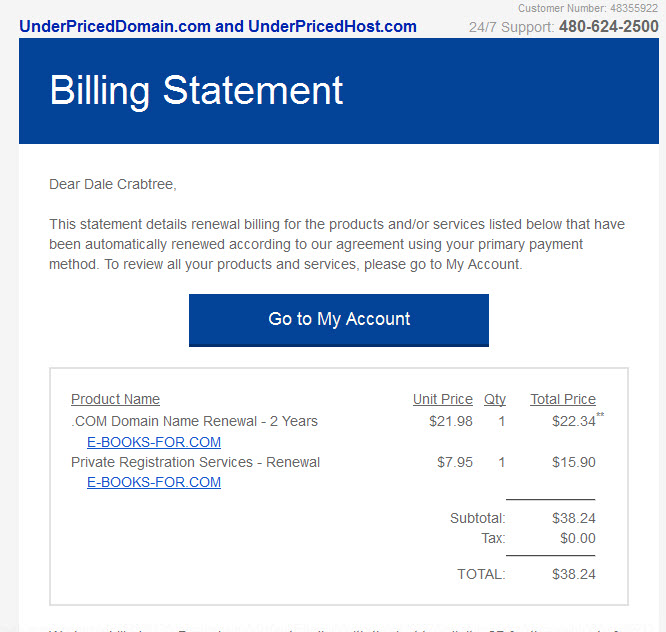Click the TOTAL label at the bottom
666x632 pixels.
point(481,574)
